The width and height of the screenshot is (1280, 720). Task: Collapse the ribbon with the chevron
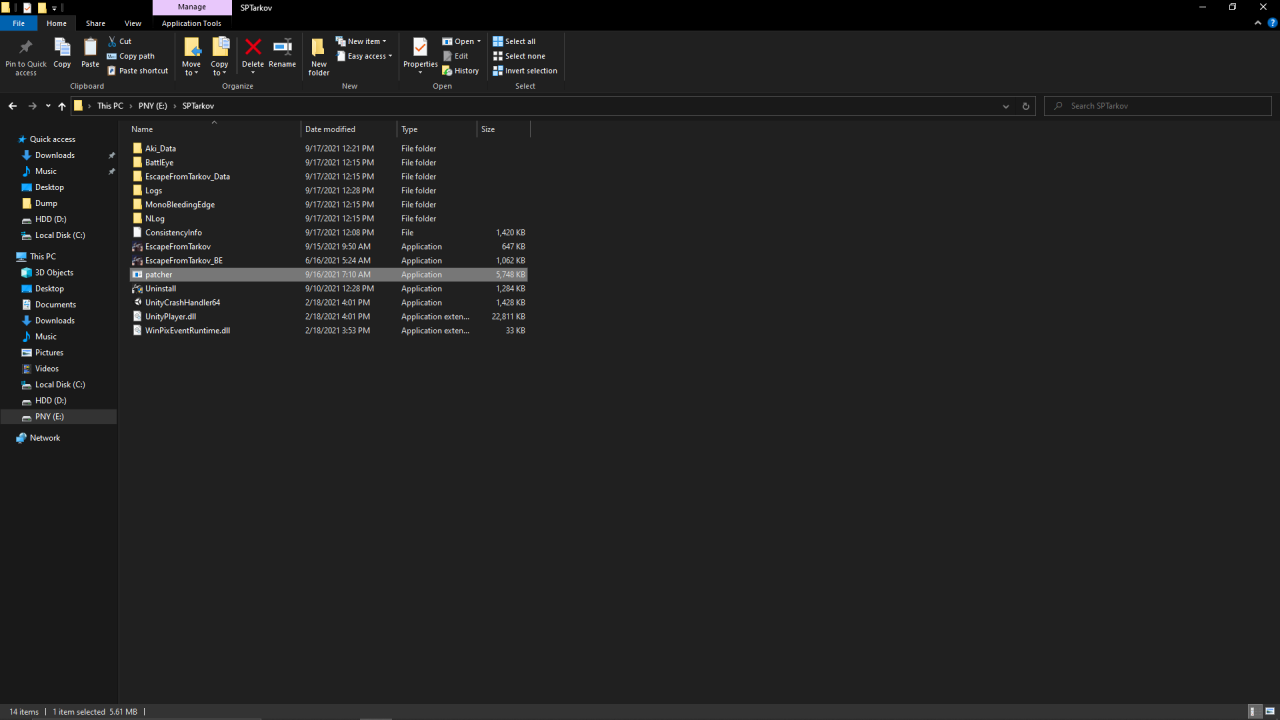pyautogui.click(x=1258, y=23)
